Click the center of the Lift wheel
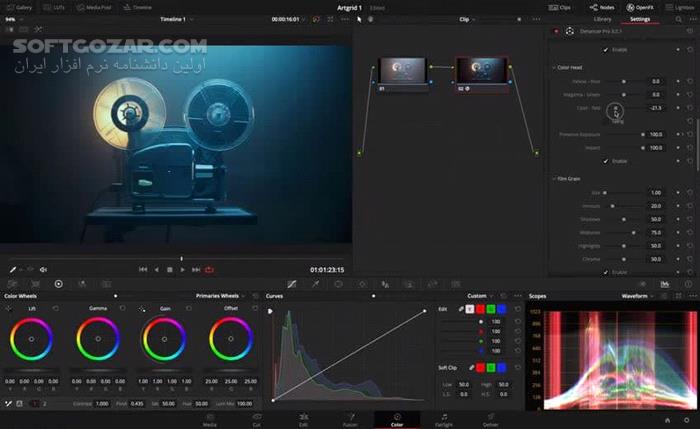The height and width of the screenshot is (429, 700). coord(31,339)
